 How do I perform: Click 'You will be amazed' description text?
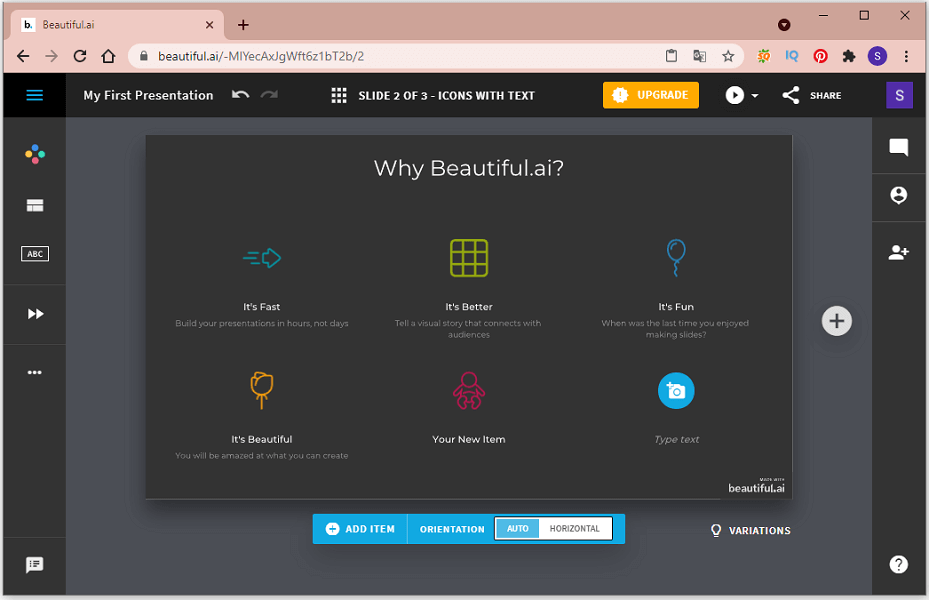261,455
